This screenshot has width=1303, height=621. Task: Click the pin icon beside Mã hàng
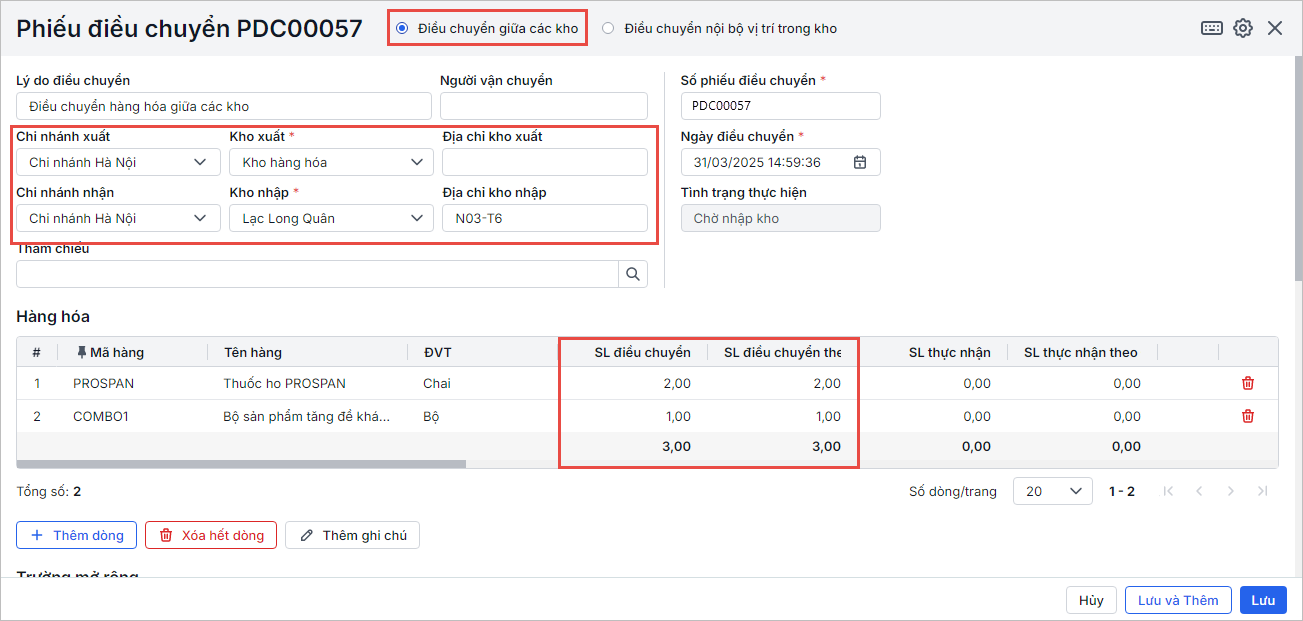[81, 352]
